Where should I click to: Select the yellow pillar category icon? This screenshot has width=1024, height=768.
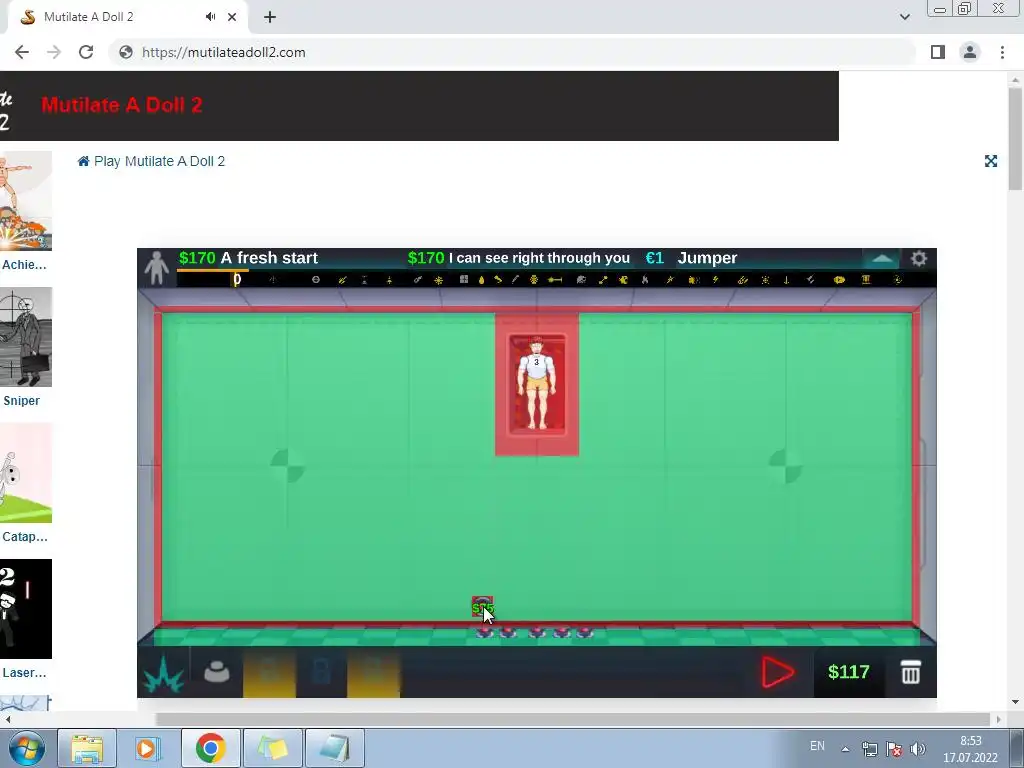866,280
